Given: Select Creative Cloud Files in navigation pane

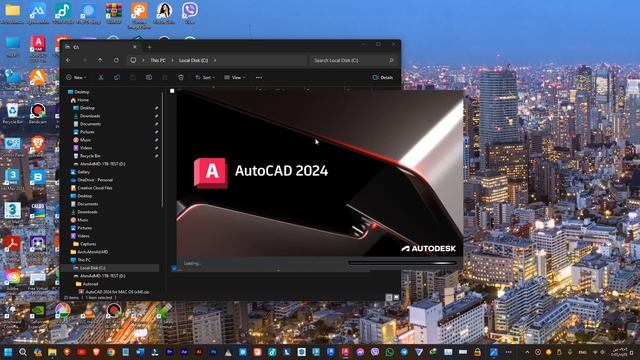Looking at the screenshot, I should [92, 188].
